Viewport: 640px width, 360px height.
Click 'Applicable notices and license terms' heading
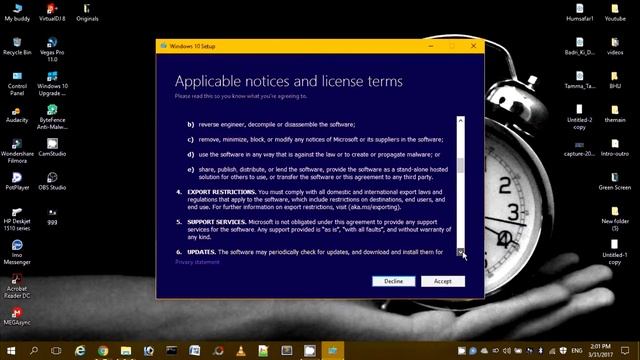(289, 81)
